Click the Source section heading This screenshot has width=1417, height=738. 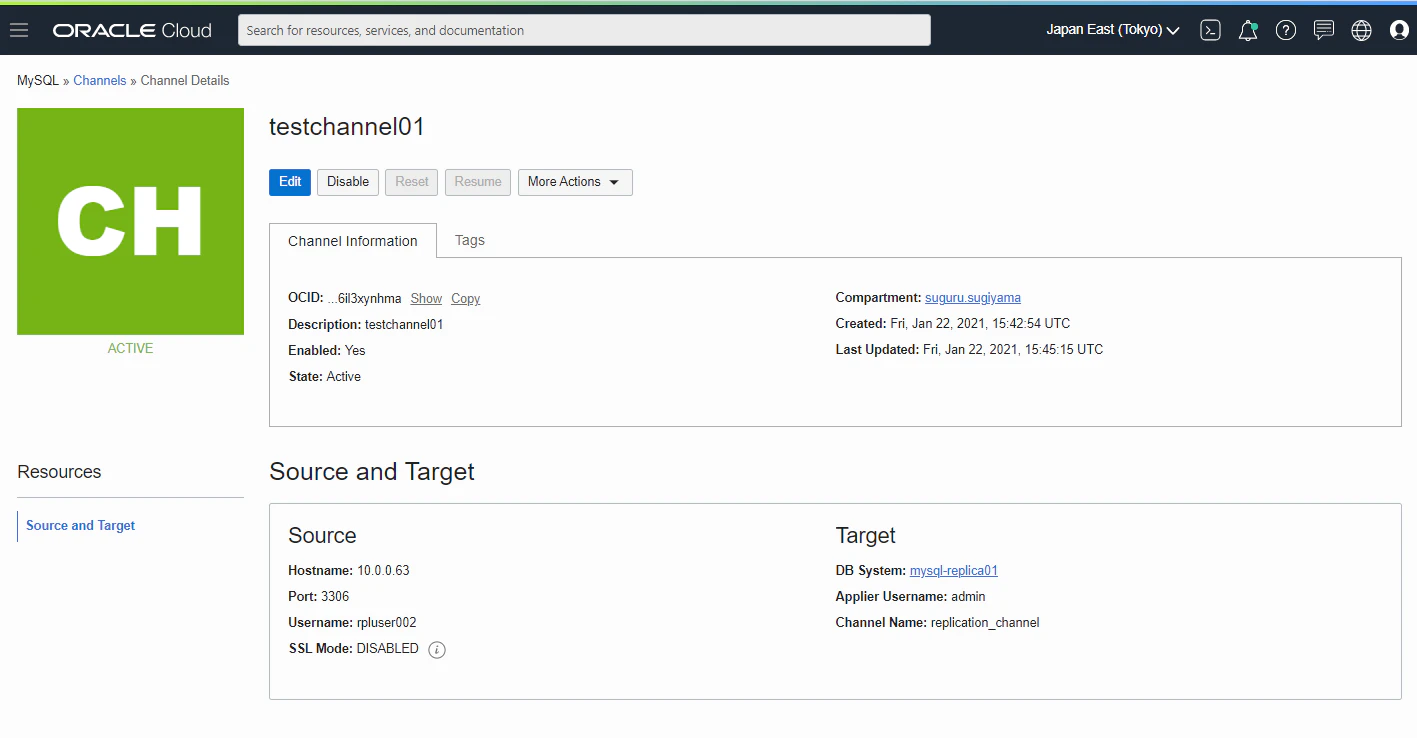point(322,535)
